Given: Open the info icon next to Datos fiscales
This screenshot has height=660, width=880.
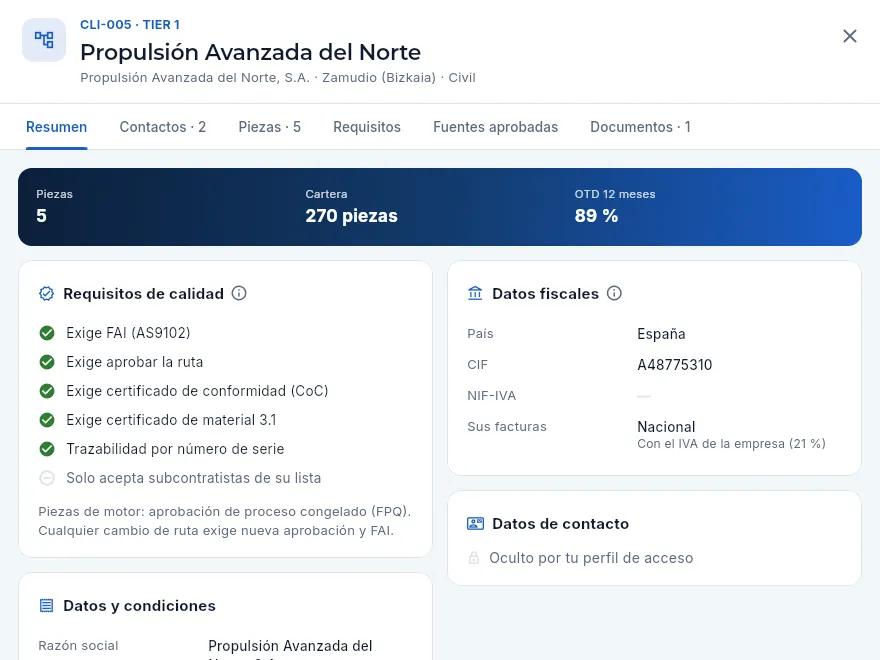Looking at the screenshot, I should click(x=615, y=293).
